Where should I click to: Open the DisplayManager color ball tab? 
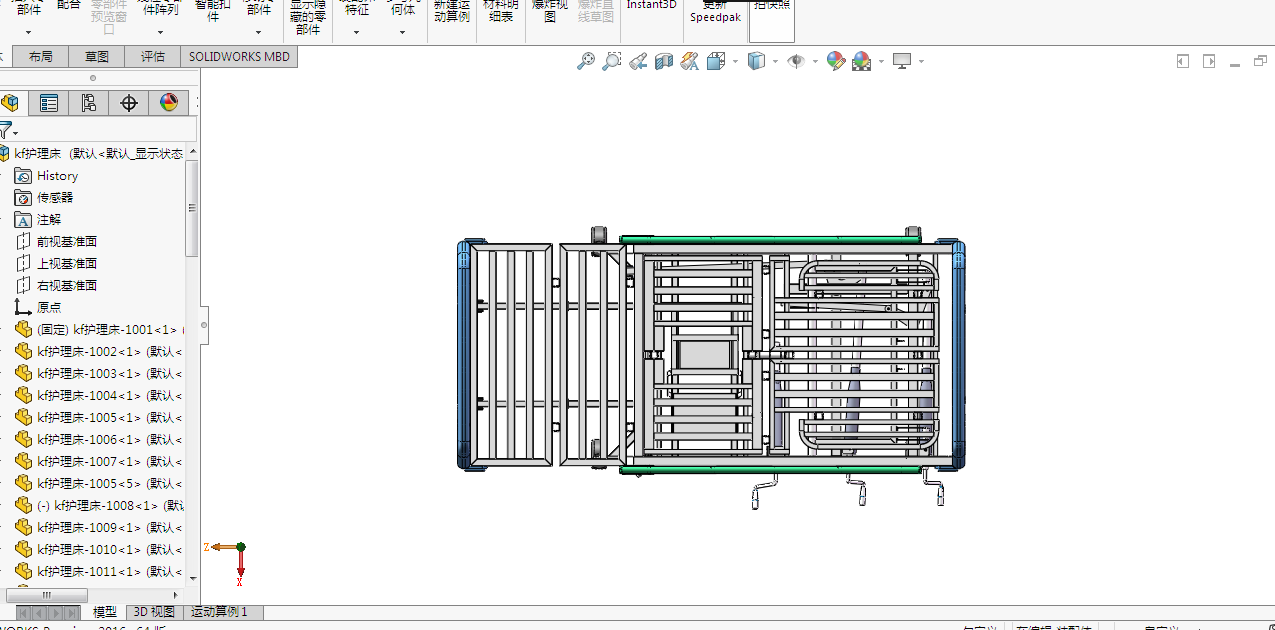[x=168, y=103]
